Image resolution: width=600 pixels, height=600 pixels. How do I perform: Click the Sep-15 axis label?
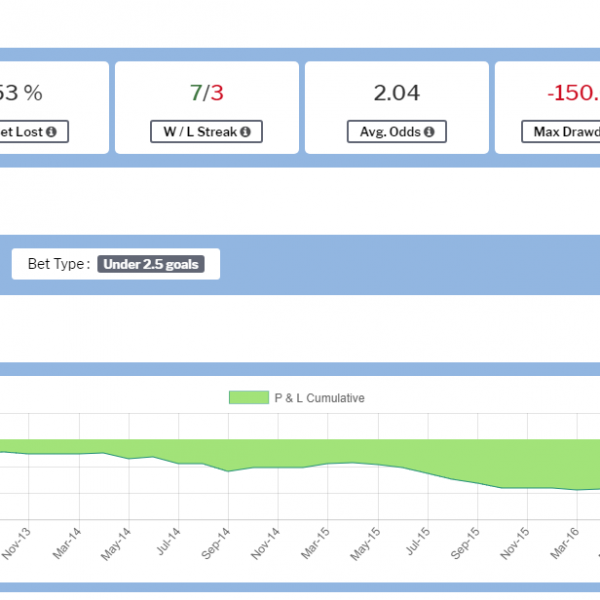(465, 543)
